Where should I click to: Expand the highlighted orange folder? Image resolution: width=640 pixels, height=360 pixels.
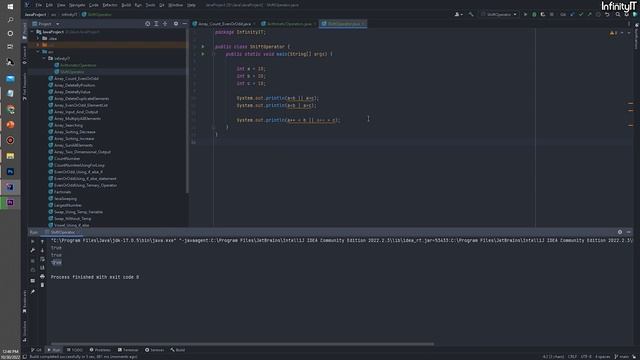click(38, 45)
